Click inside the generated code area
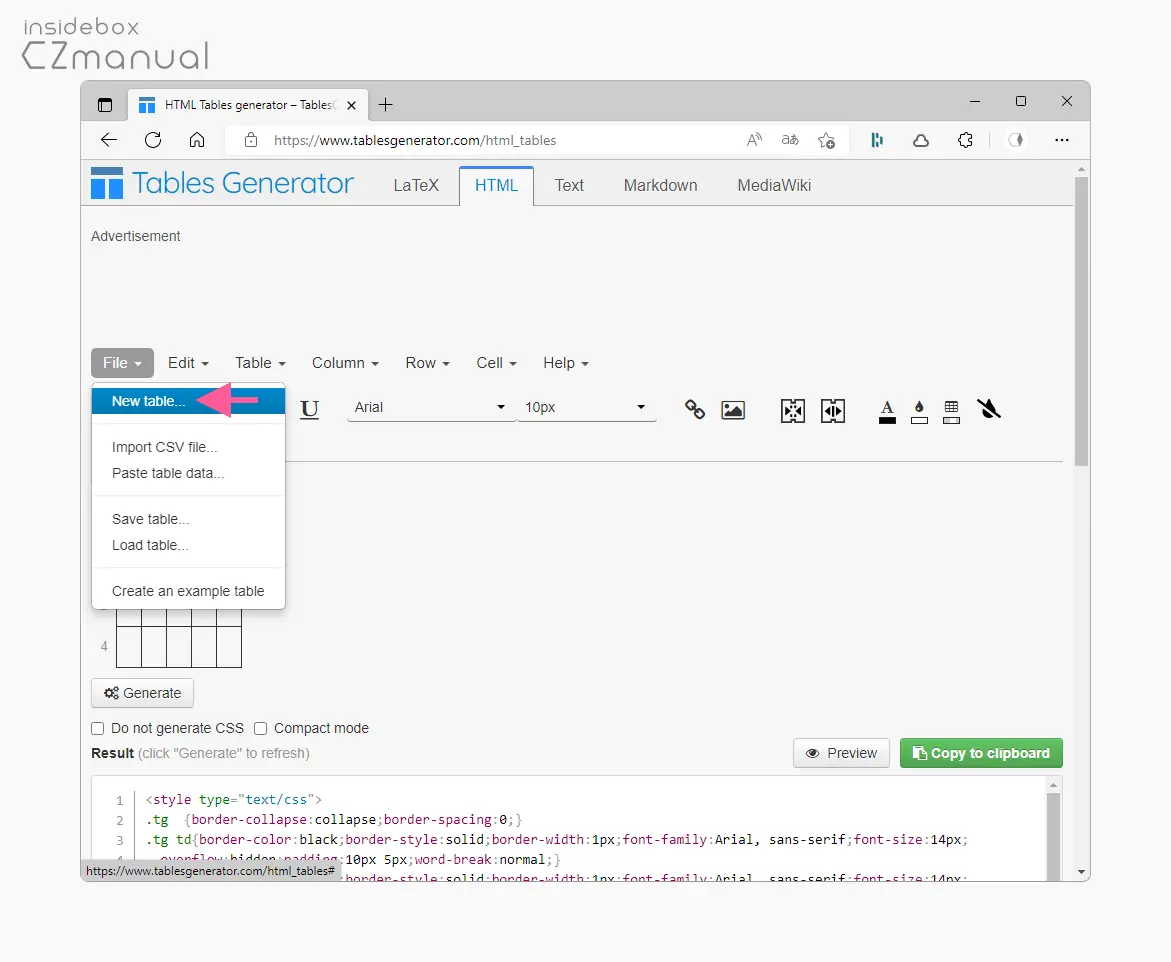The image size is (1171, 962). pyautogui.click(x=568, y=829)
